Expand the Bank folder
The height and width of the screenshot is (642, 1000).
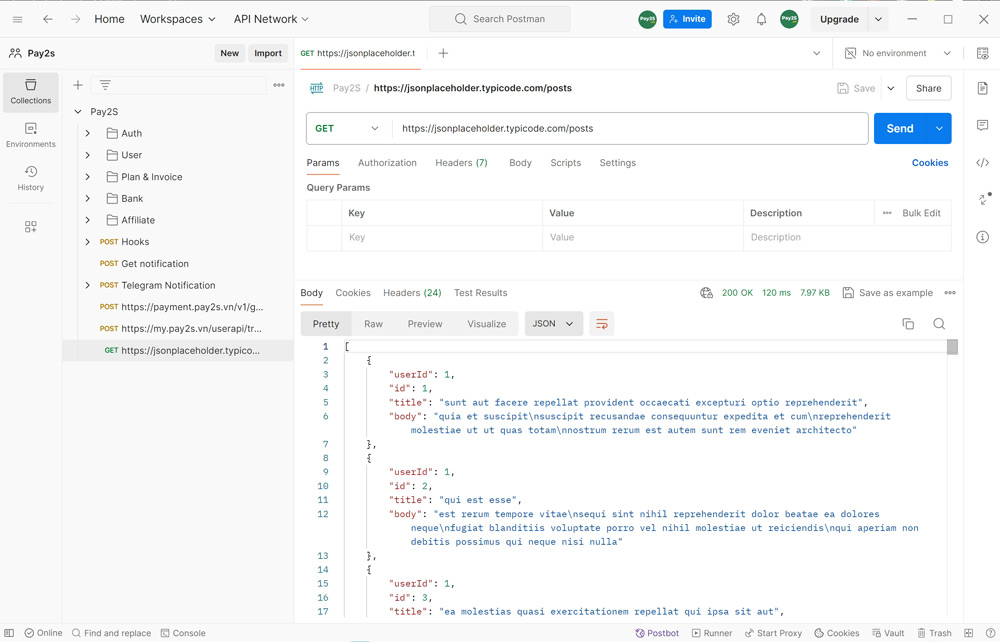pyautogui.click(x=88, y=198)
